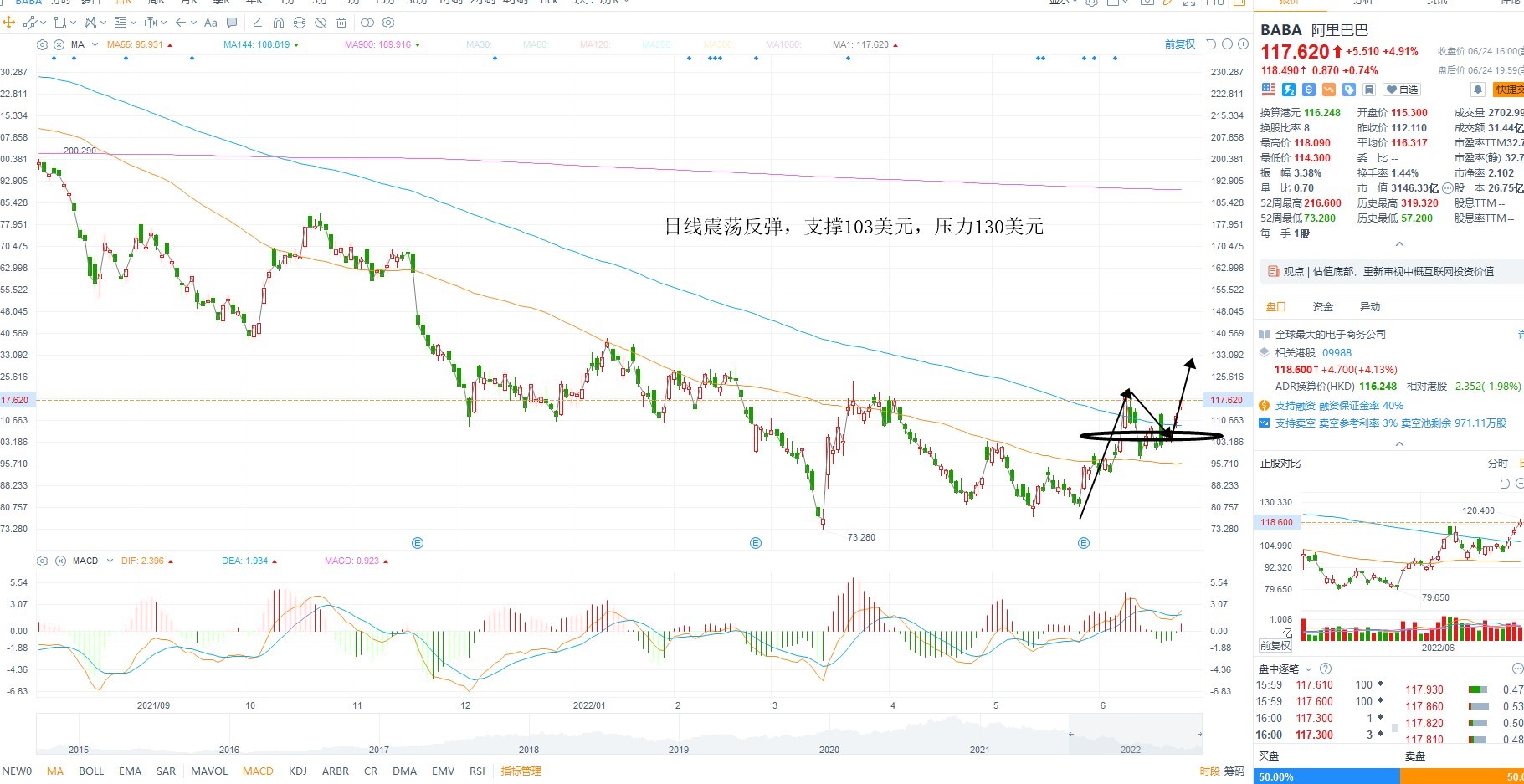Add BABA to watchlist via 自选
Screen dimensions: 1524x784
point(1402,90)
